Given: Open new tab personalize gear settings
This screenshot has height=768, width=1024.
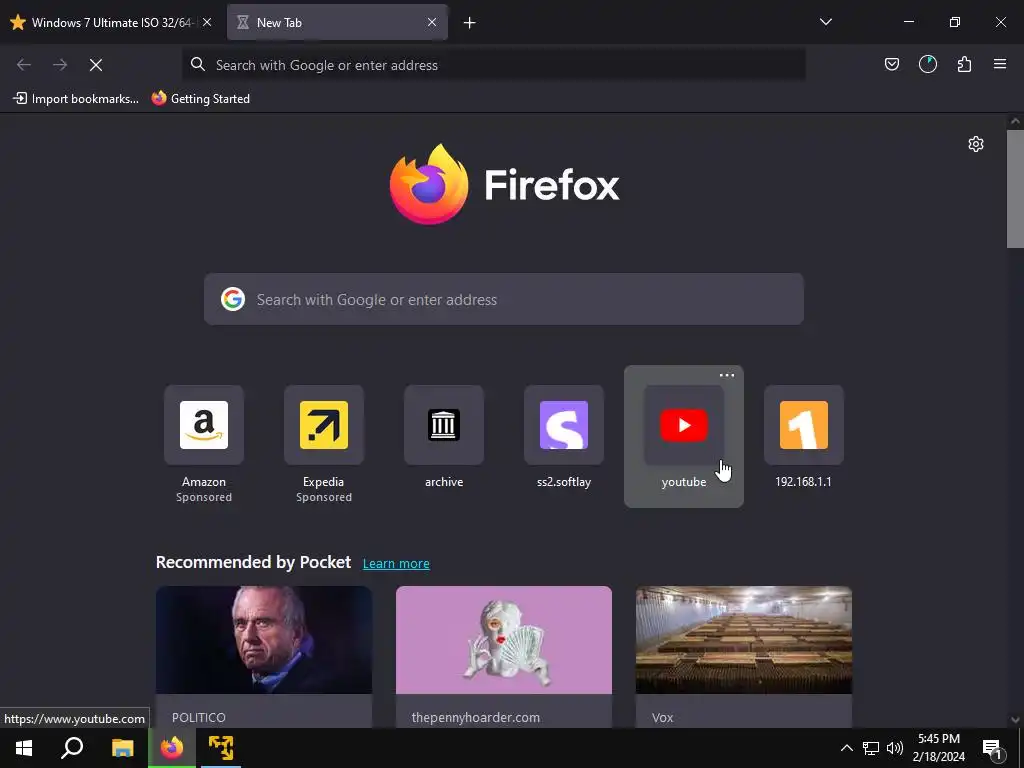Looking at the screenshot, I should pos(976,144).
